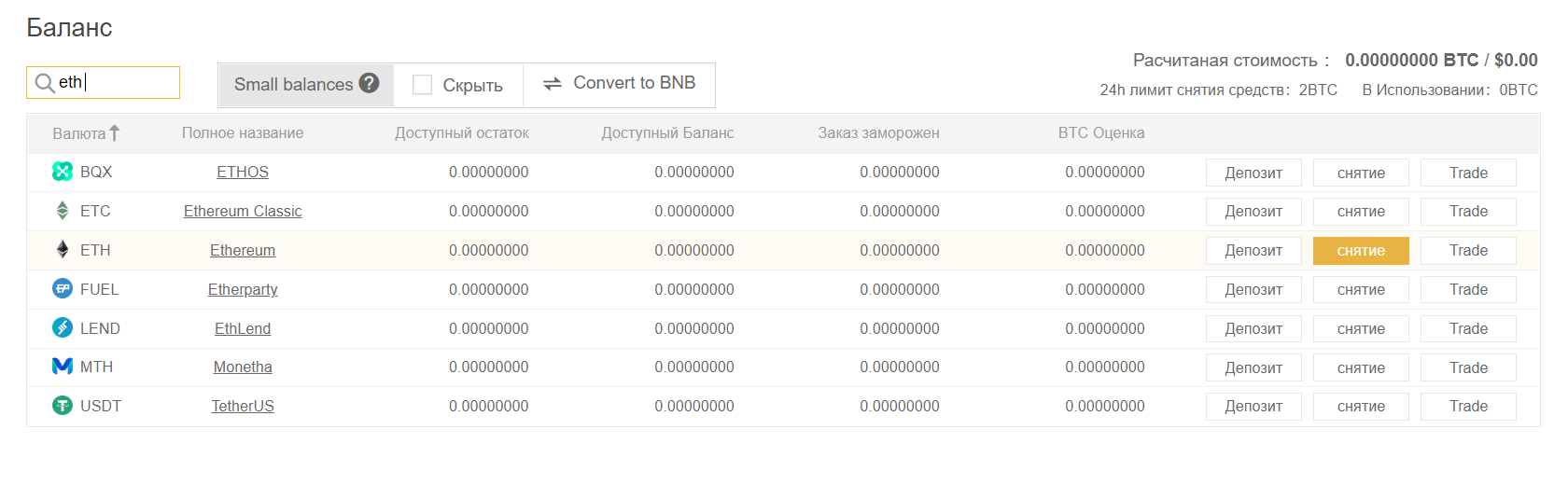Open the Etherparty link
The image size is (1568, 485).
coord(243,289)
